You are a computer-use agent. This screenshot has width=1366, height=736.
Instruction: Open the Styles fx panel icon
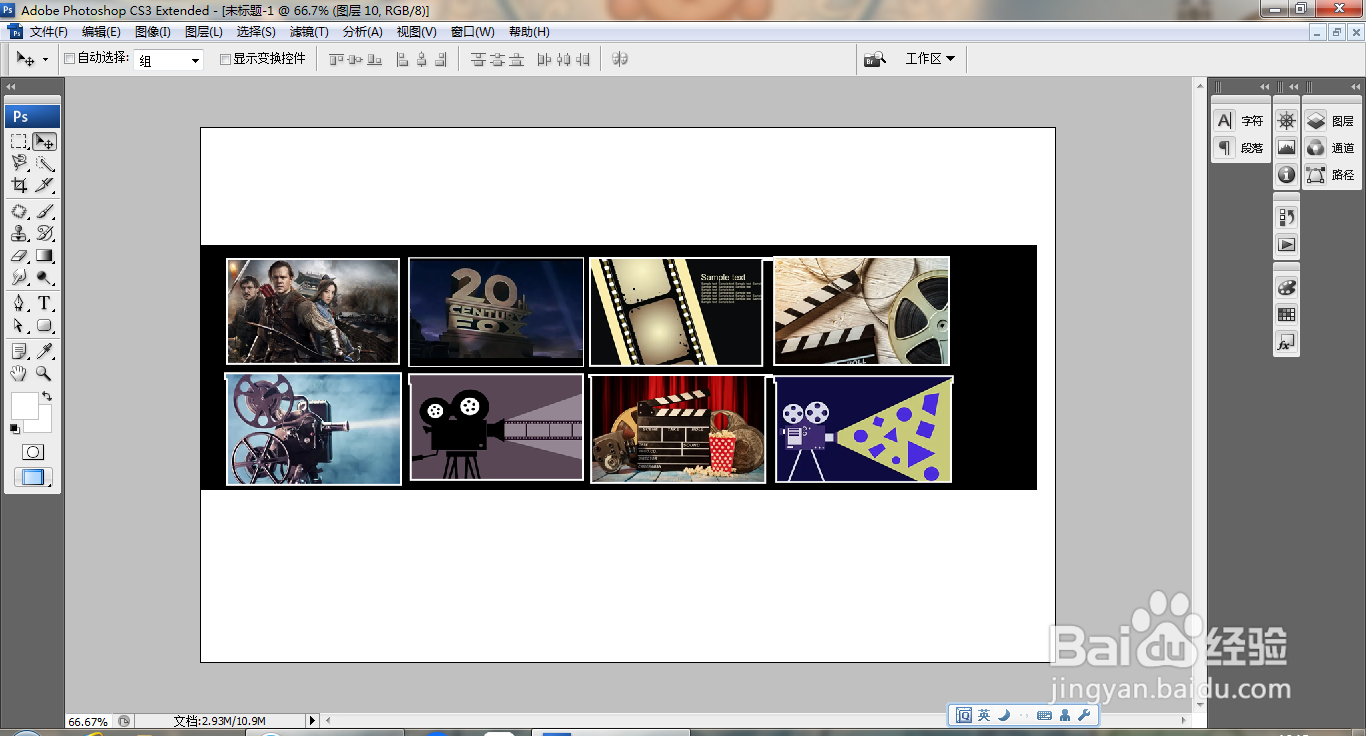[1287, 343]
